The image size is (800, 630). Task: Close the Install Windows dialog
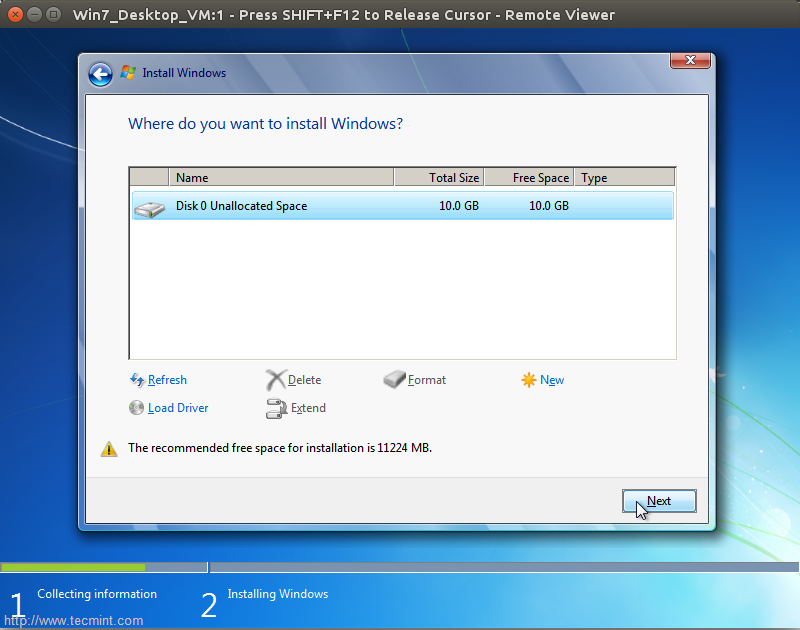(x=690, y=61)
